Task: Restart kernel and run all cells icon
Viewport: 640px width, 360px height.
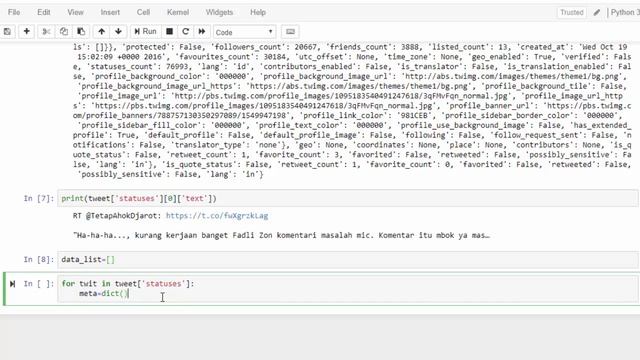Action: pos(202,31)
